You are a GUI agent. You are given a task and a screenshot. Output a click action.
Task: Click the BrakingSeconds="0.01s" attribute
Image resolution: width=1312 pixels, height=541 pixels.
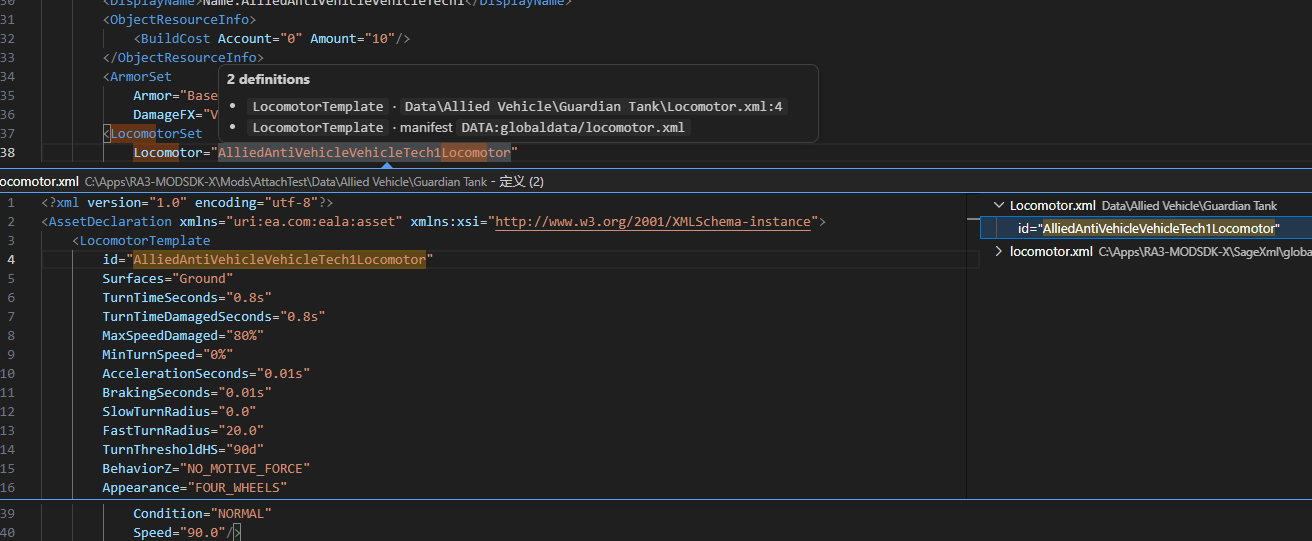point(187,392)
